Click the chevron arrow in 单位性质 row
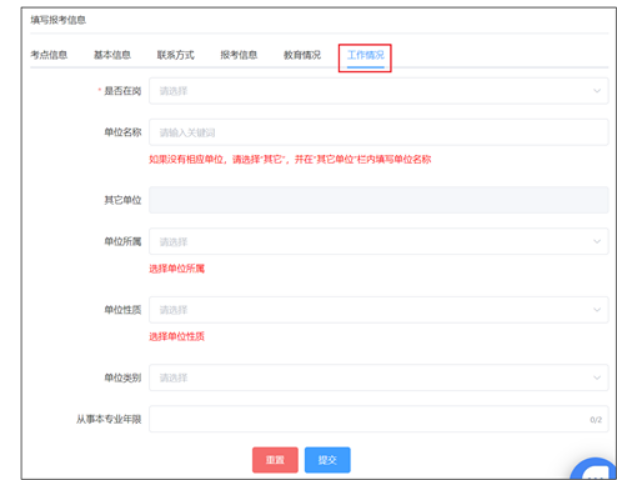 [x=597, y=310]
